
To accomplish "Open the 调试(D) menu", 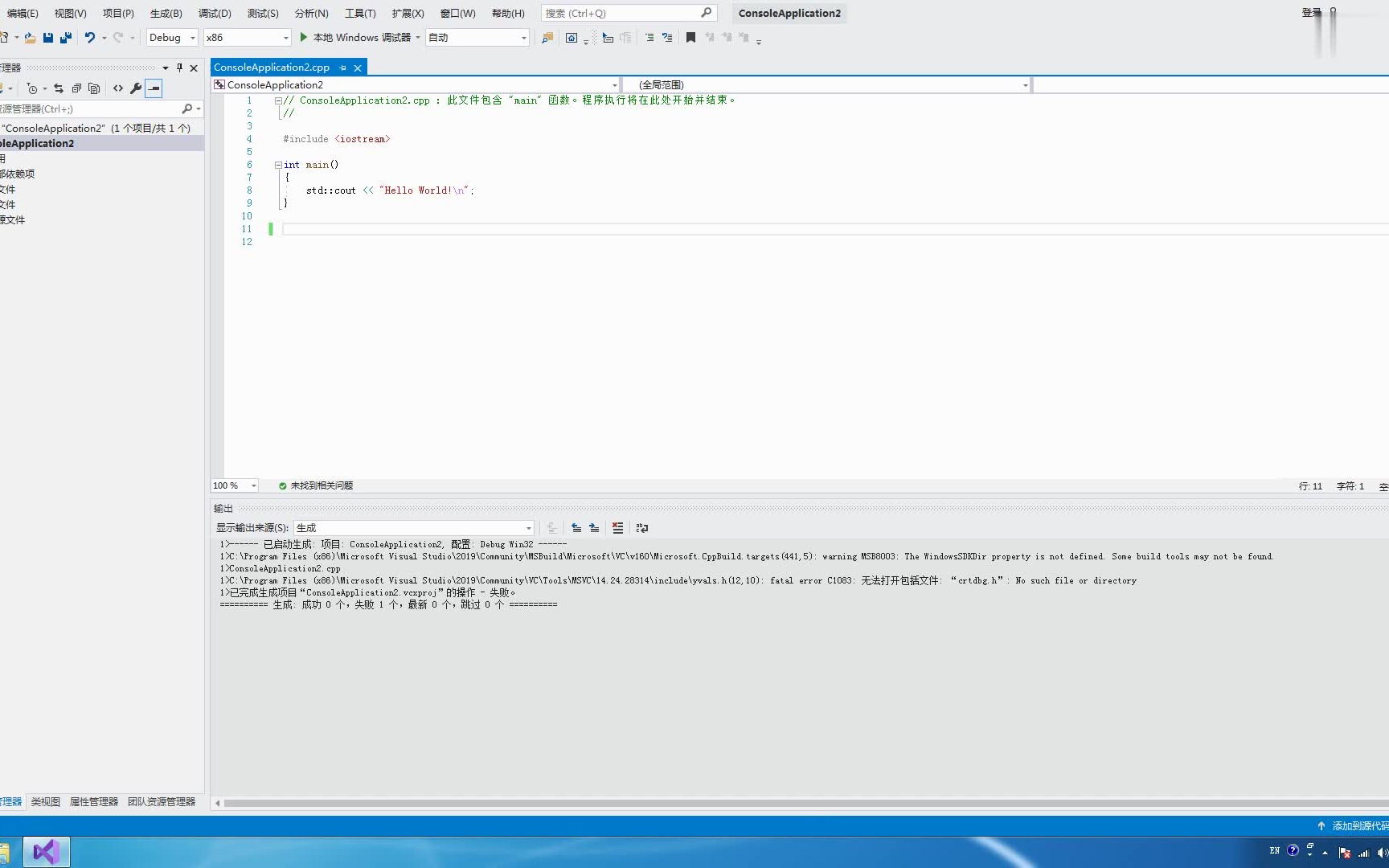I will (x=215, y=14).
